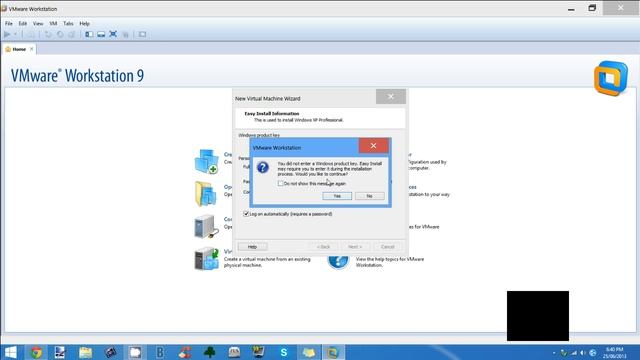Click the Help button in the wizard
The image size is (640, 360).
(252, 247)
